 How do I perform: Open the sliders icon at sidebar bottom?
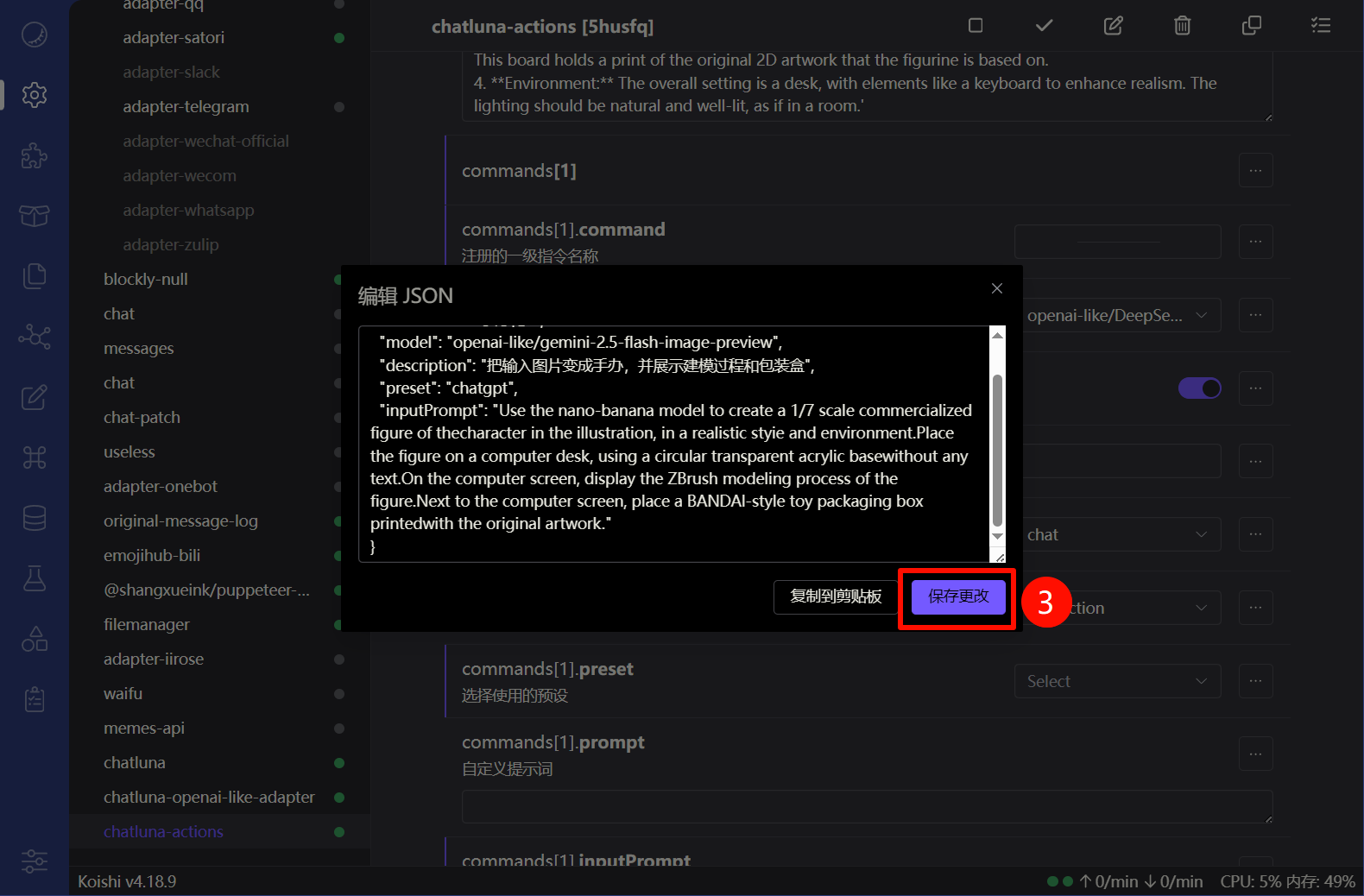click(35, 861)
